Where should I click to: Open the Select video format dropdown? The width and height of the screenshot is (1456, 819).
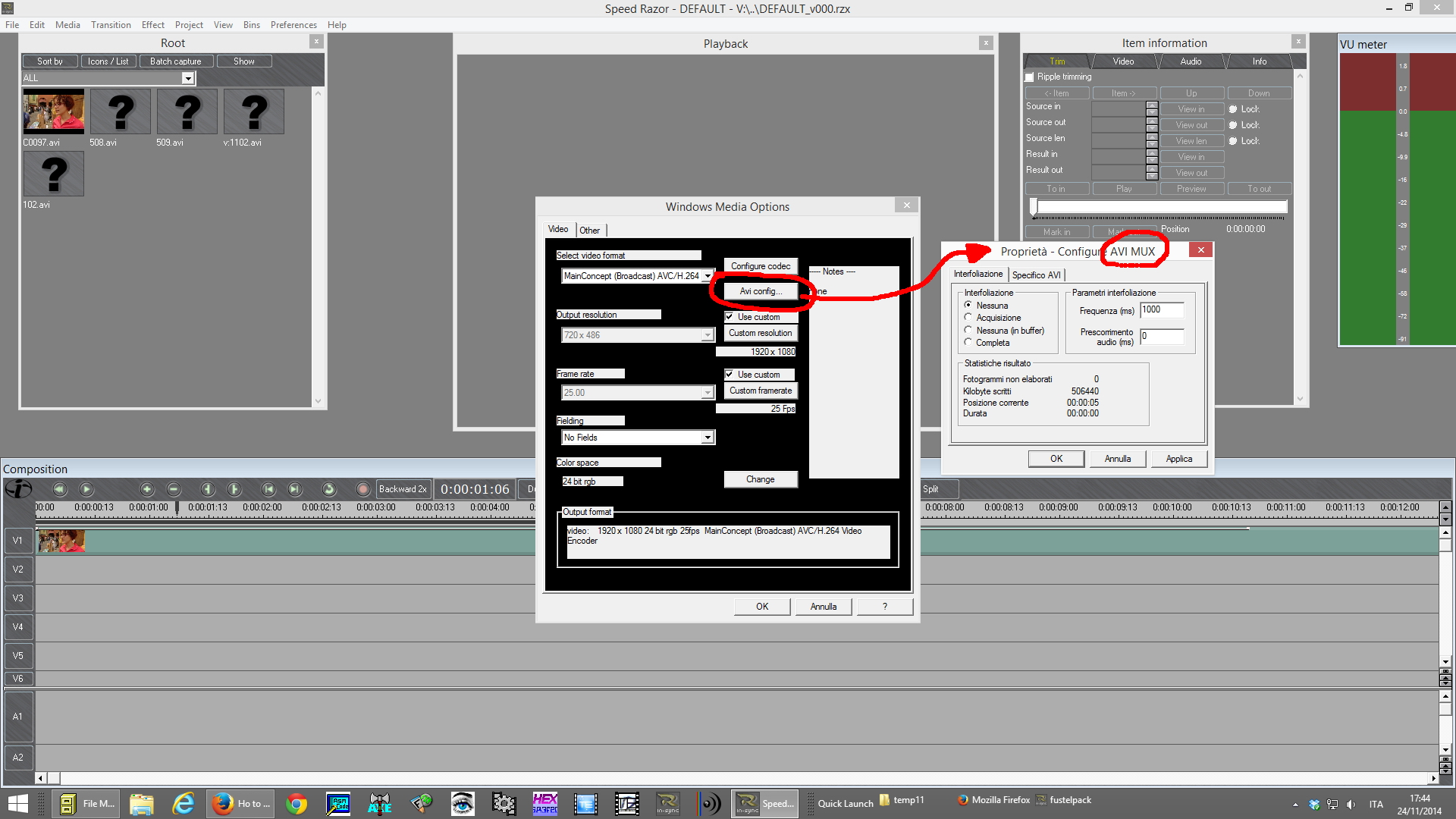click(707, 276)
